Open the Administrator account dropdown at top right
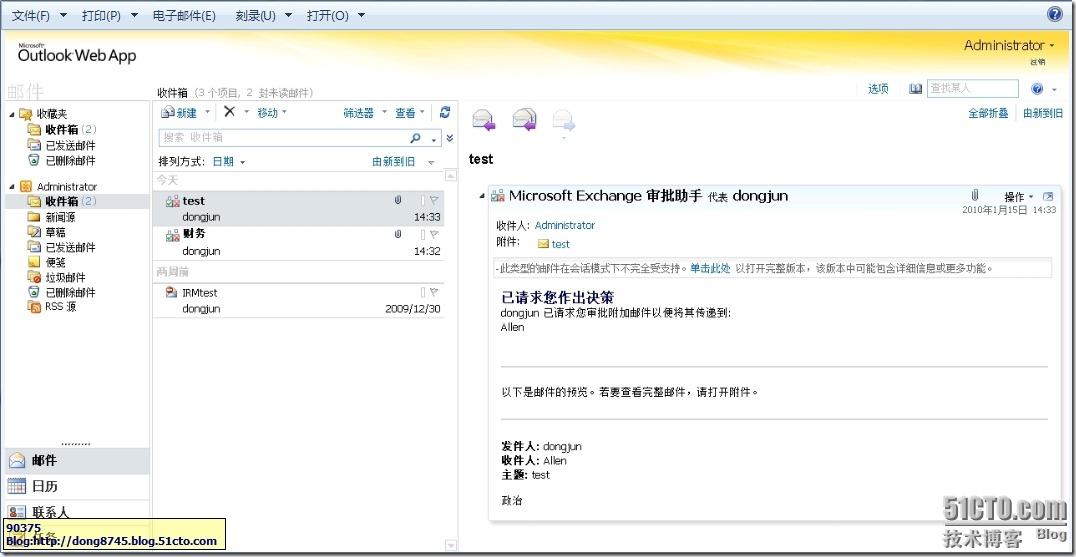1076x557 pixels. tap(1009, 45)
